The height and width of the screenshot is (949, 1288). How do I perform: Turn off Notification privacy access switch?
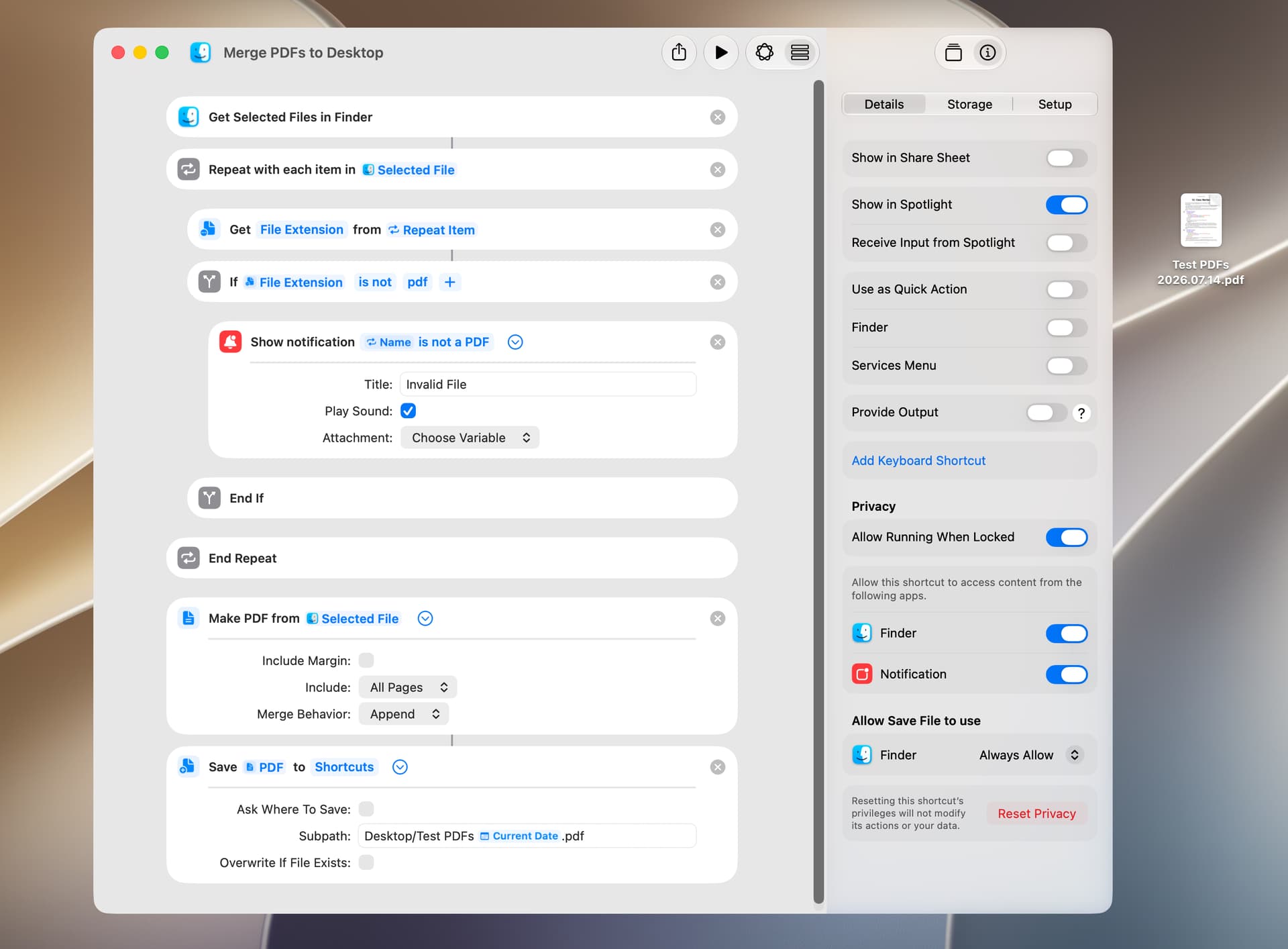tap(1067, 675)
